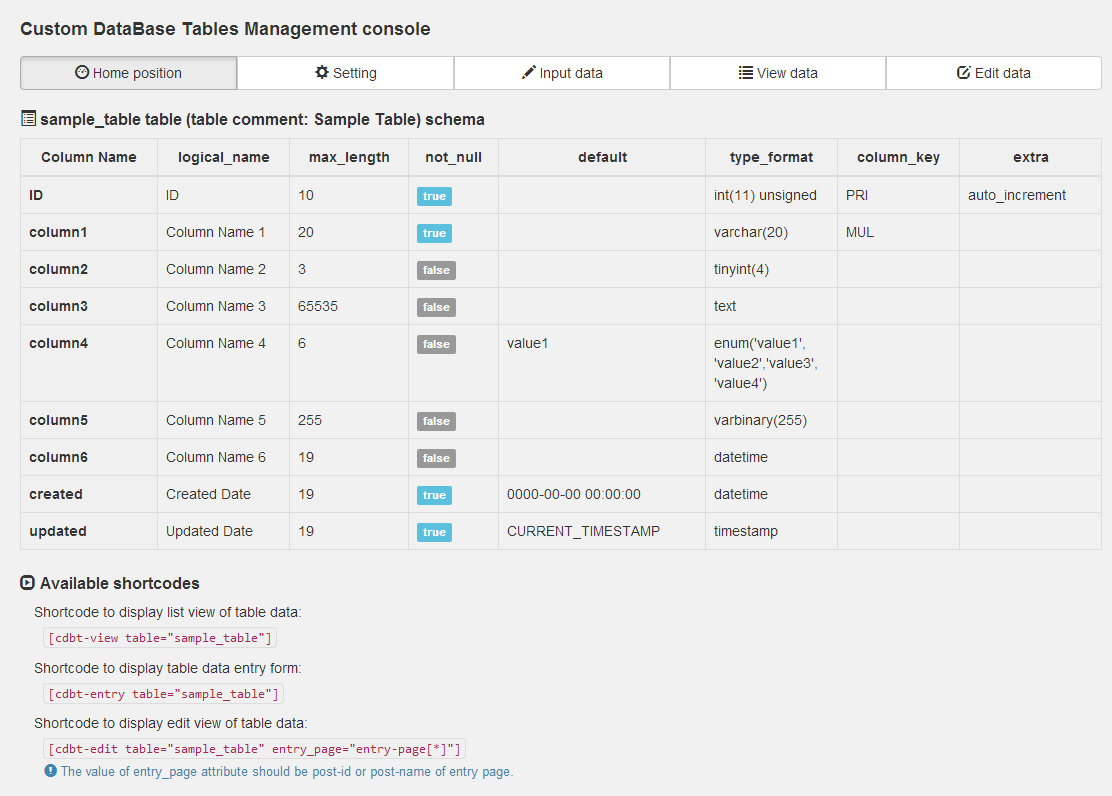Click the play icon beside Available shortcodes
Viewport: 1112px width, 796px height.
(x=28, y=583)
